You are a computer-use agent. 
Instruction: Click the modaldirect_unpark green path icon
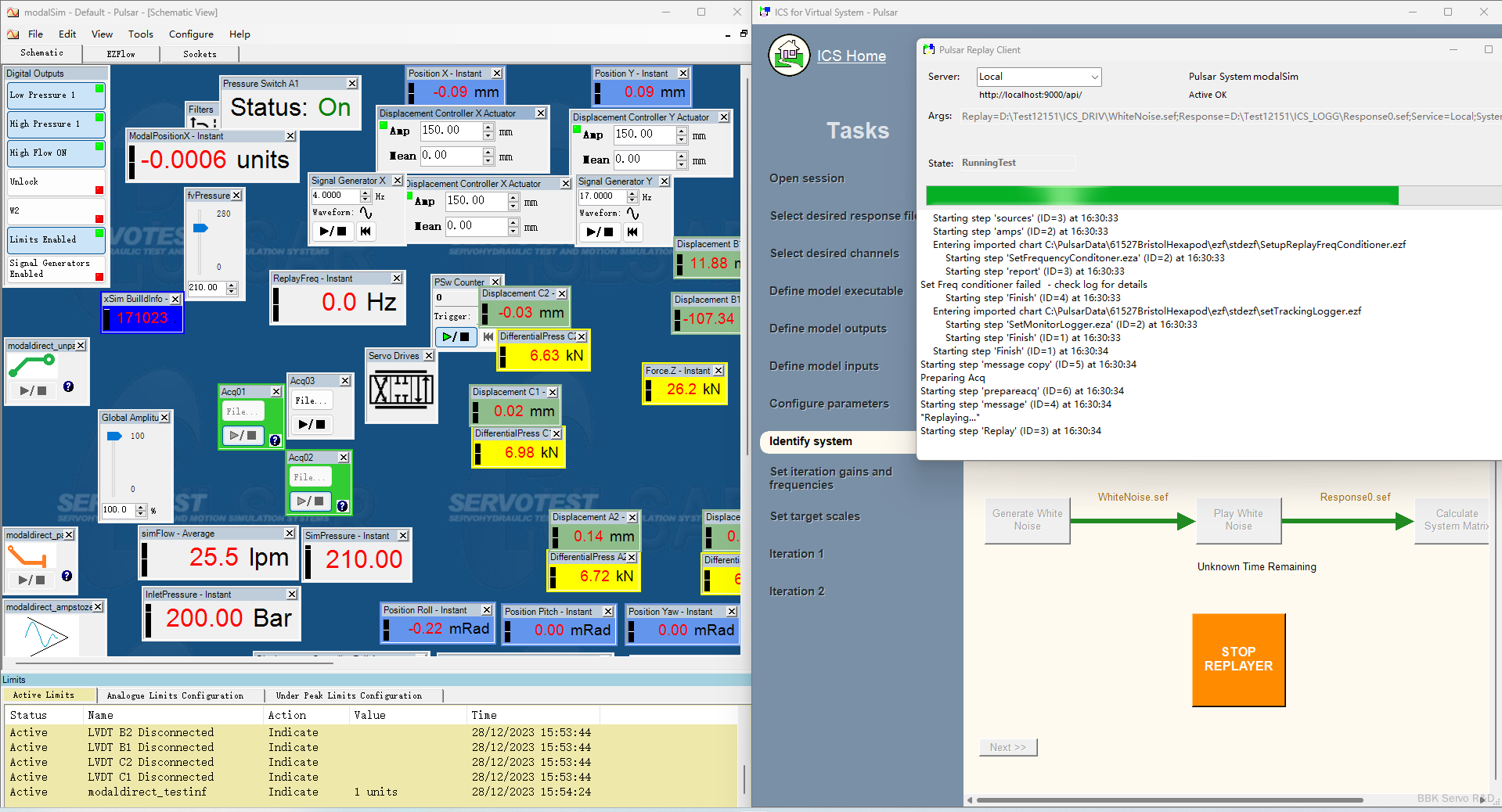pos(31,365)
